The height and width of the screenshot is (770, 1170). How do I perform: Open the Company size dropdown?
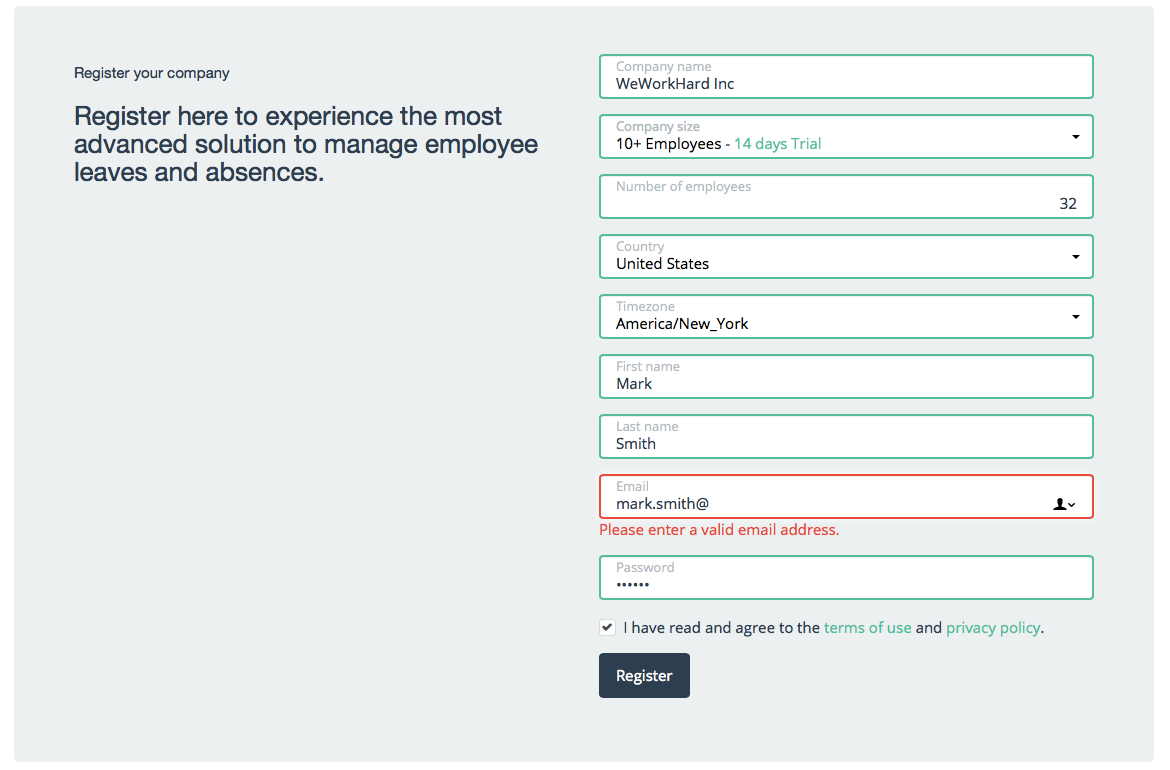click(1076, 137)
